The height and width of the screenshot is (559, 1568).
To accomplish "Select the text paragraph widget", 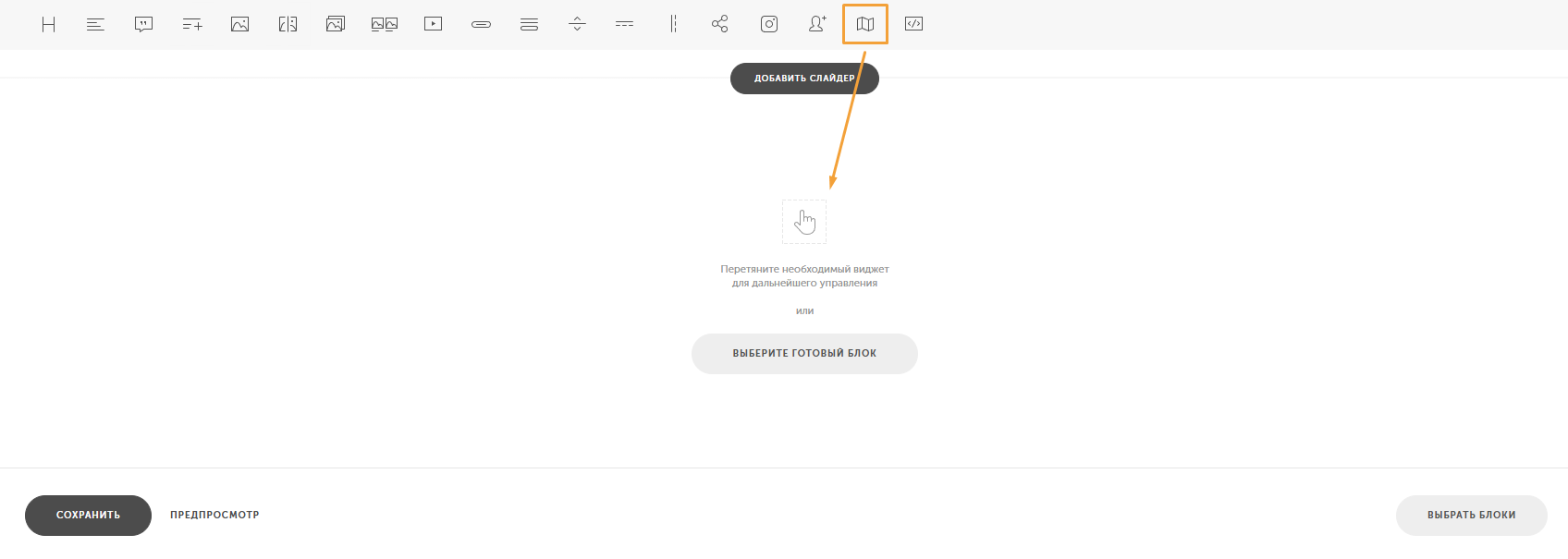I will click(x=95, y=24).
